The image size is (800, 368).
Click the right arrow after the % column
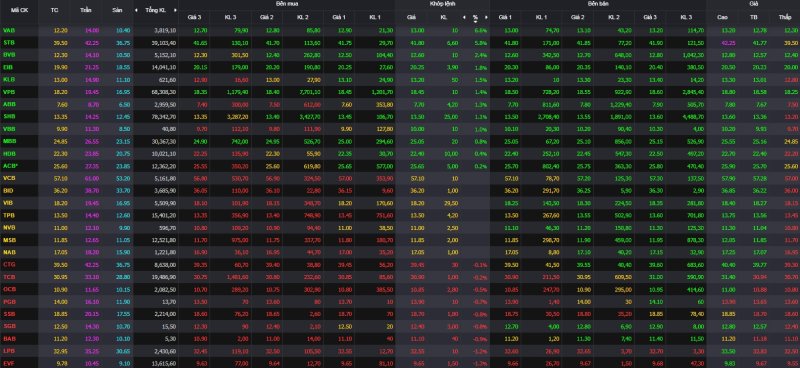pos(486,17)
